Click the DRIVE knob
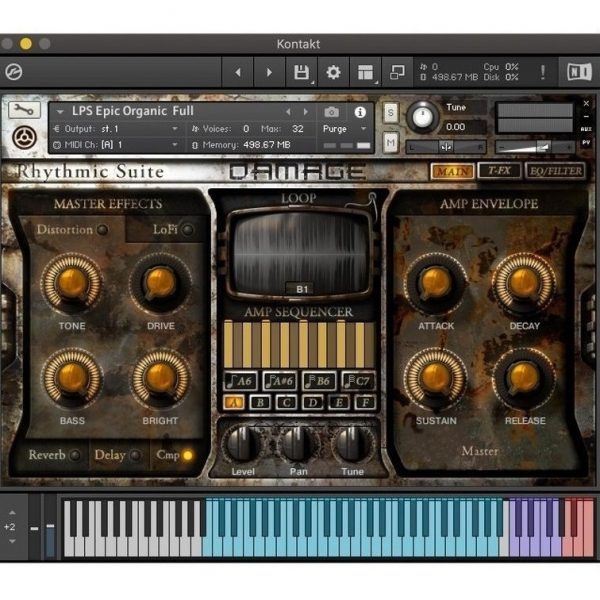The width and height of the screenshot is (600, 600). click(160, 284)
